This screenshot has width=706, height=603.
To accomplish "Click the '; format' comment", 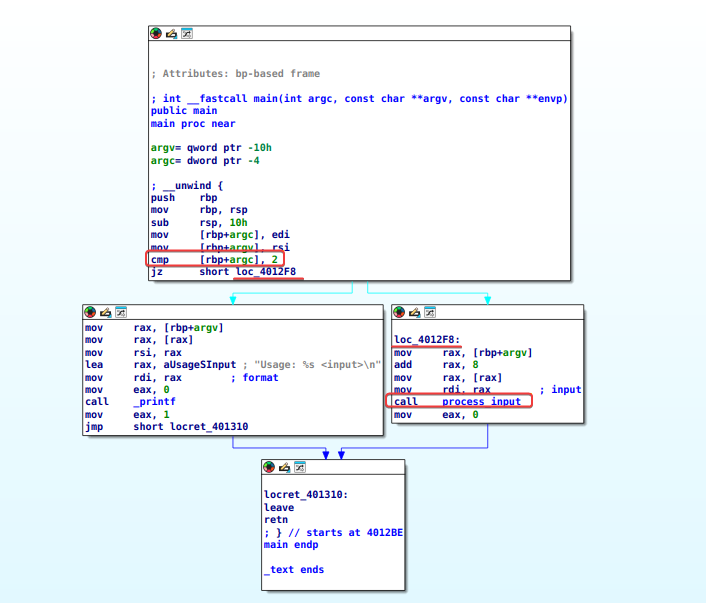I will [x=254, y=377].
